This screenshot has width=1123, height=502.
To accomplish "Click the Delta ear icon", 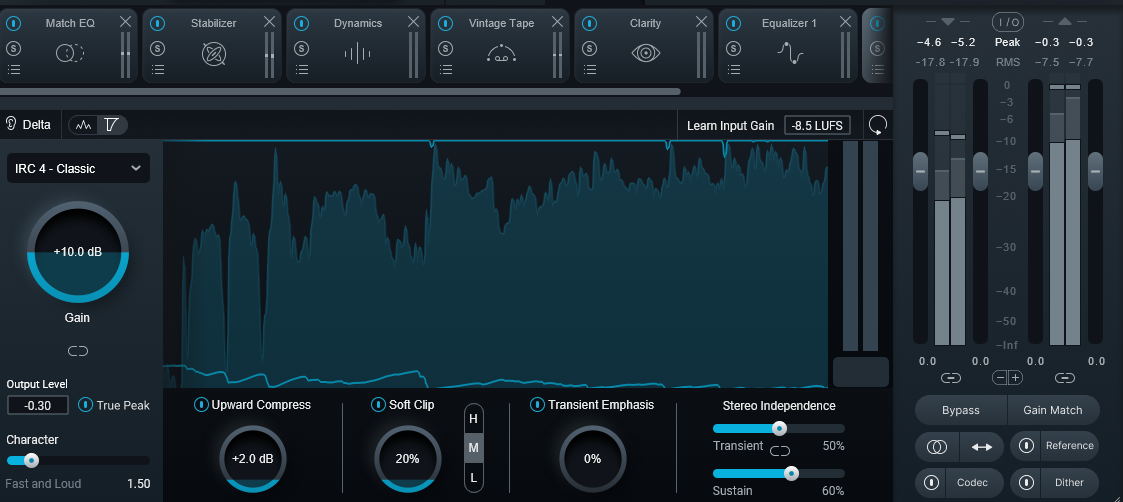I will [11, 125].
